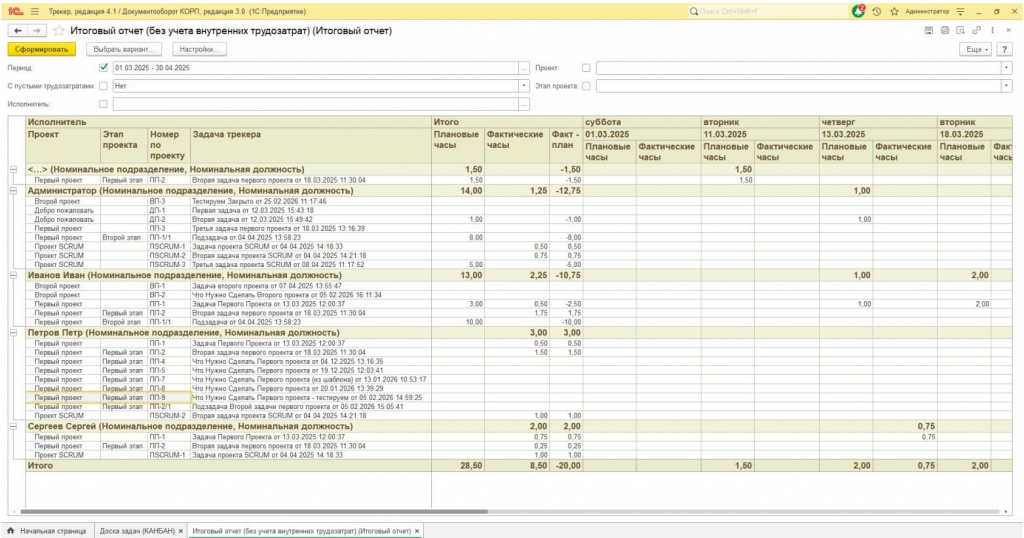Click task 'Тестируем Закрыто от 25.02.2026 11:17:46'
The height and width of the screenshot is (538, 1024).
click(x=259, y=202)
